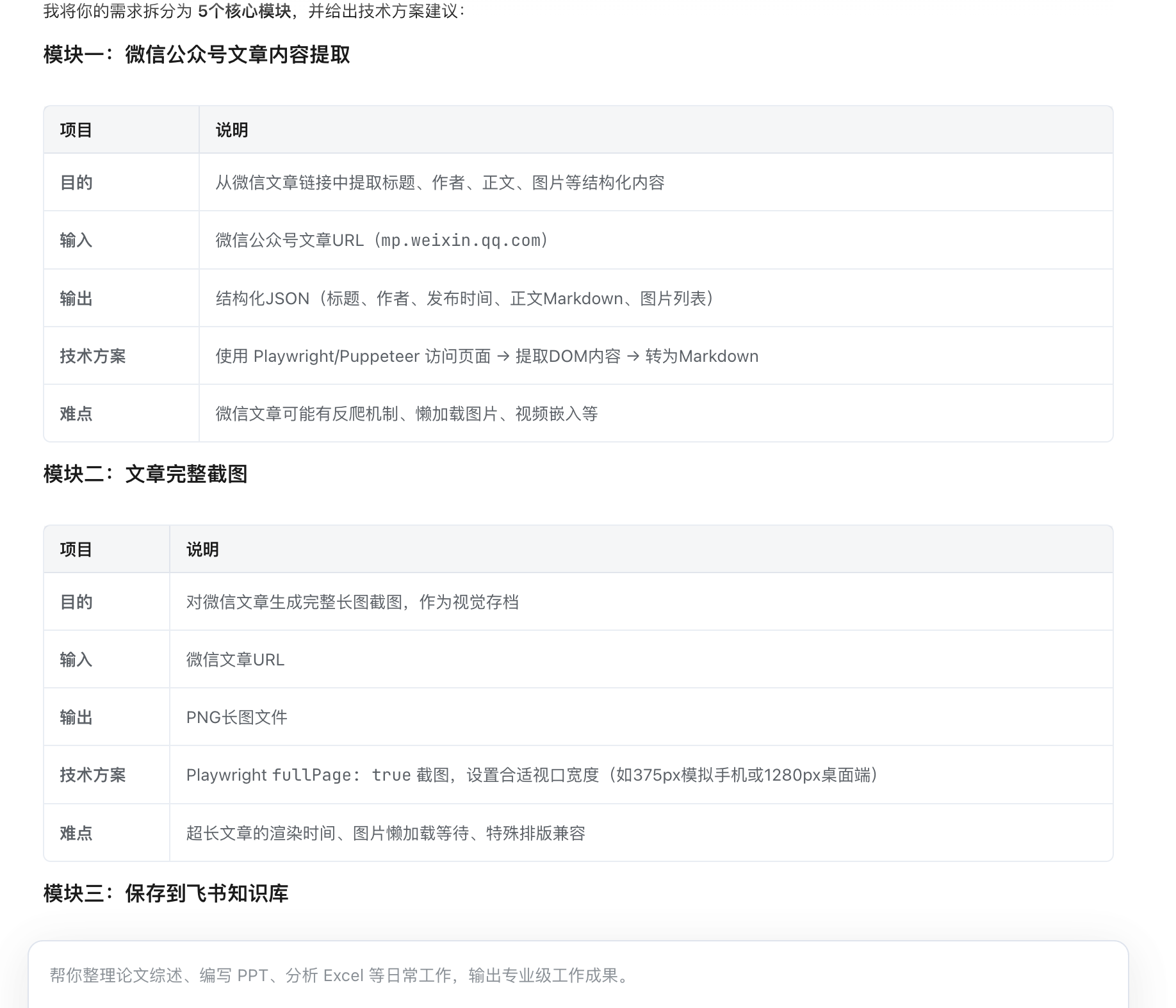Click the 模块三：保存到飞书知识库 heading
1176x1008 pixels.
click(166, 893)
